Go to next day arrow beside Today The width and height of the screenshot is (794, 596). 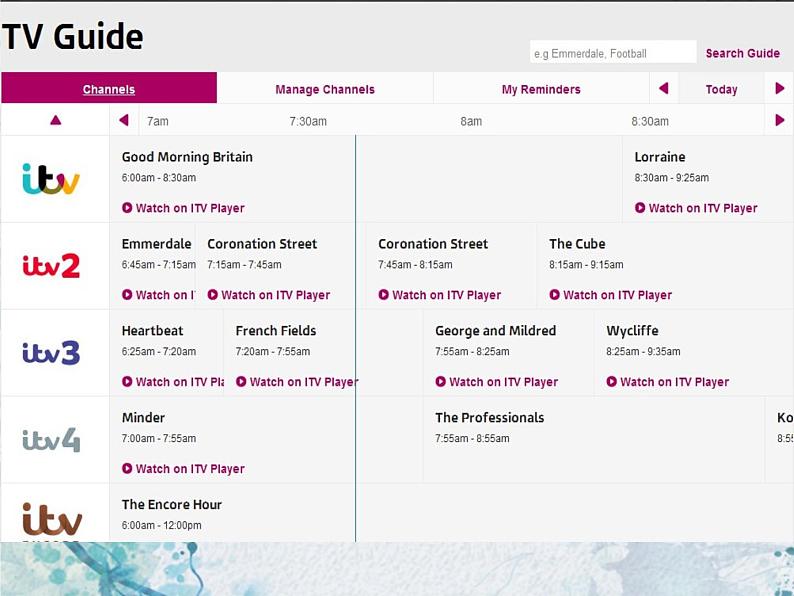[779, 89]
